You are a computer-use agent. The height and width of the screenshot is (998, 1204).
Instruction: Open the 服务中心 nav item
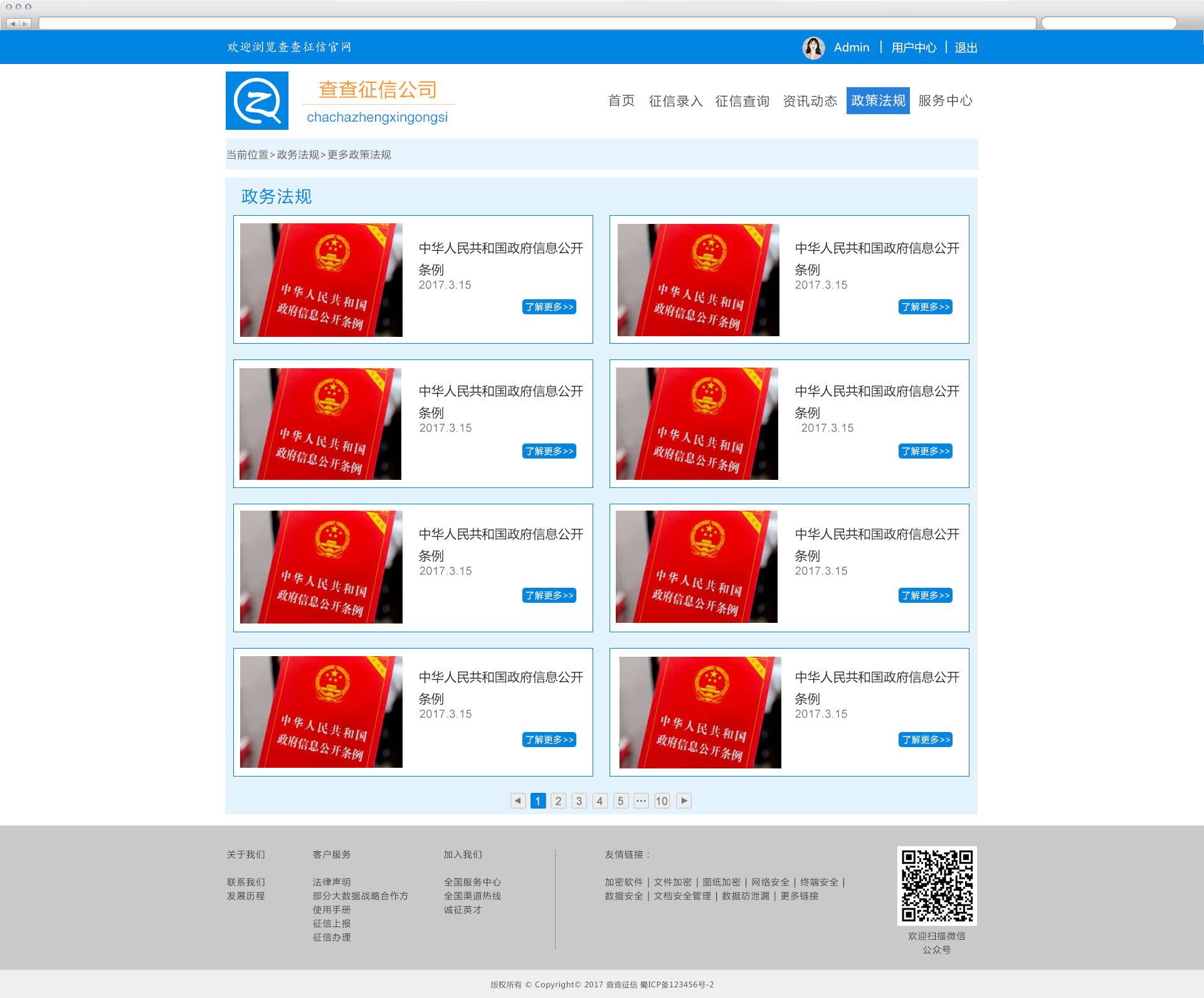(945, 100)
